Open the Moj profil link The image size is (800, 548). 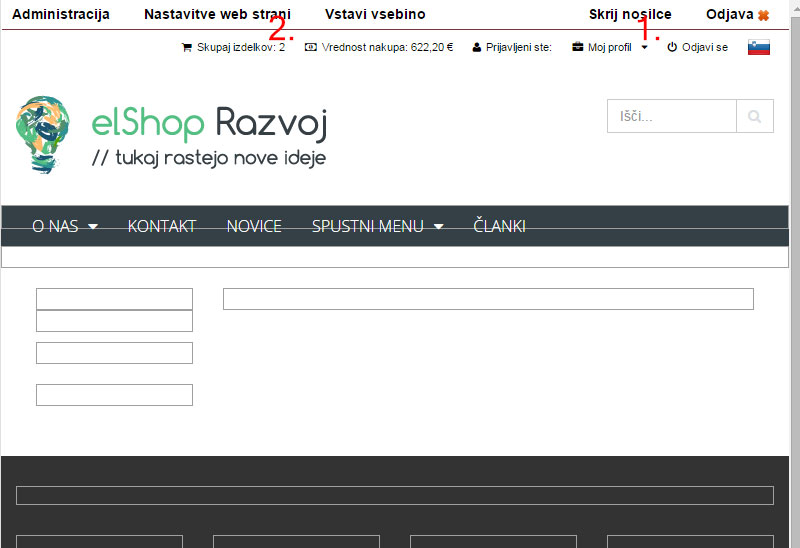point(610,47)
